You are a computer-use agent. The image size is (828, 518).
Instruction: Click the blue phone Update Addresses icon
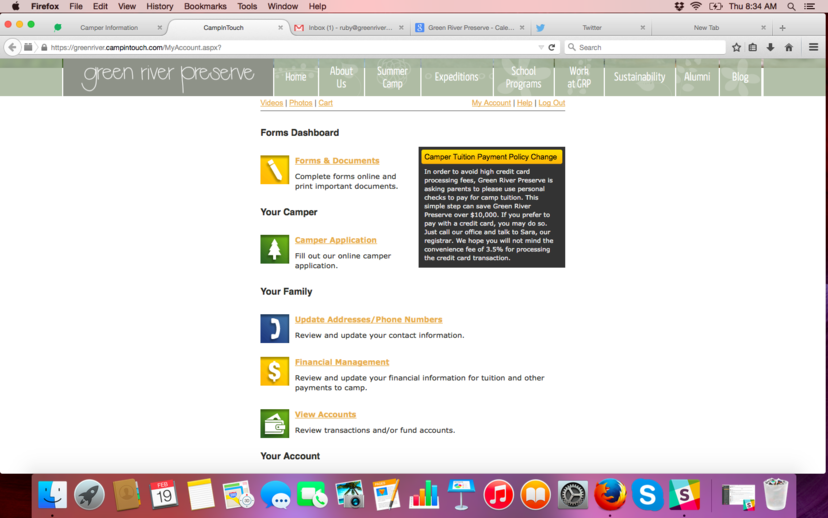[275, 328]
